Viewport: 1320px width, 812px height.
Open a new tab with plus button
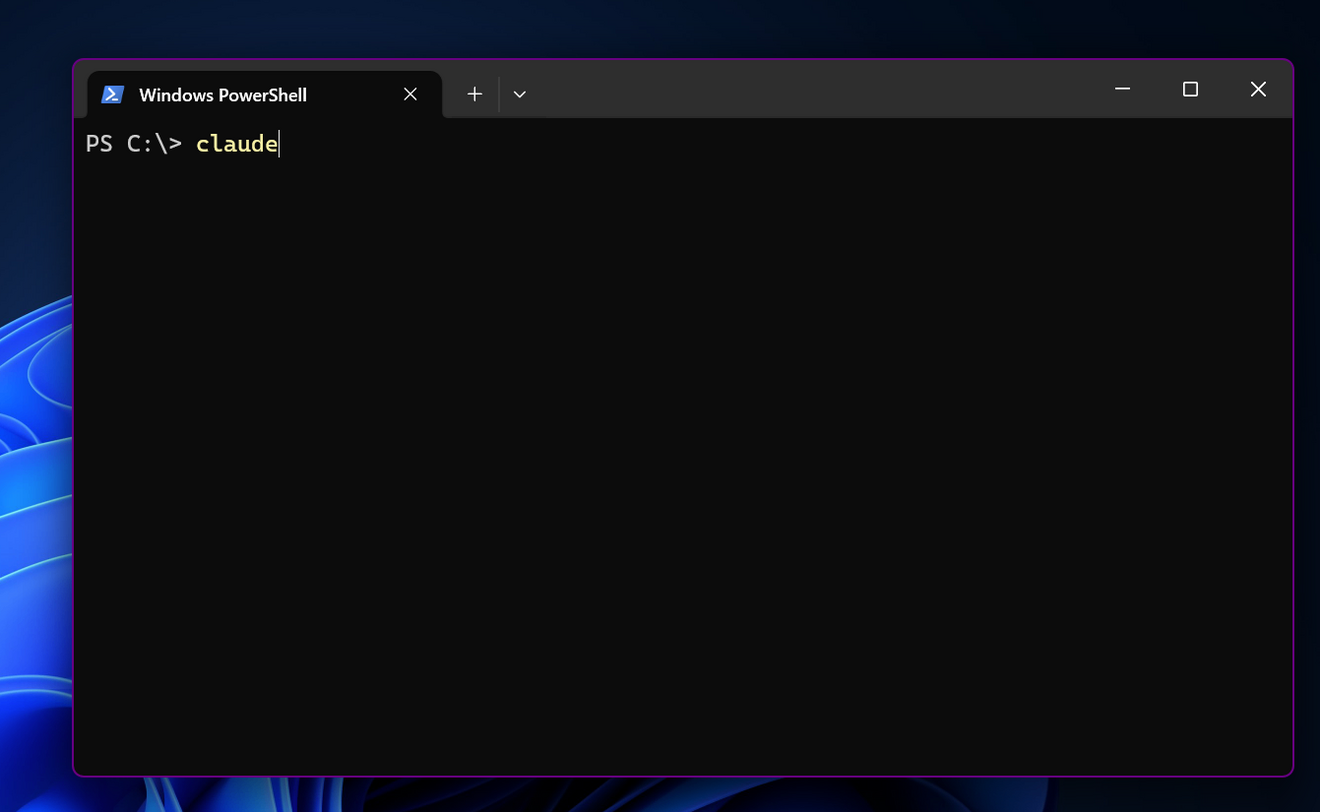click(x=474, y=94)
